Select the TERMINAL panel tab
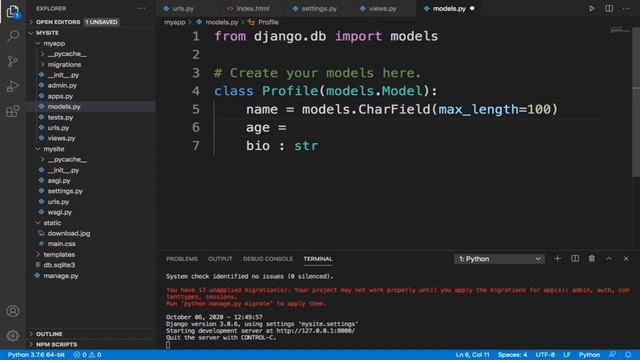640x360 pixels. click(x=318, y=259)
